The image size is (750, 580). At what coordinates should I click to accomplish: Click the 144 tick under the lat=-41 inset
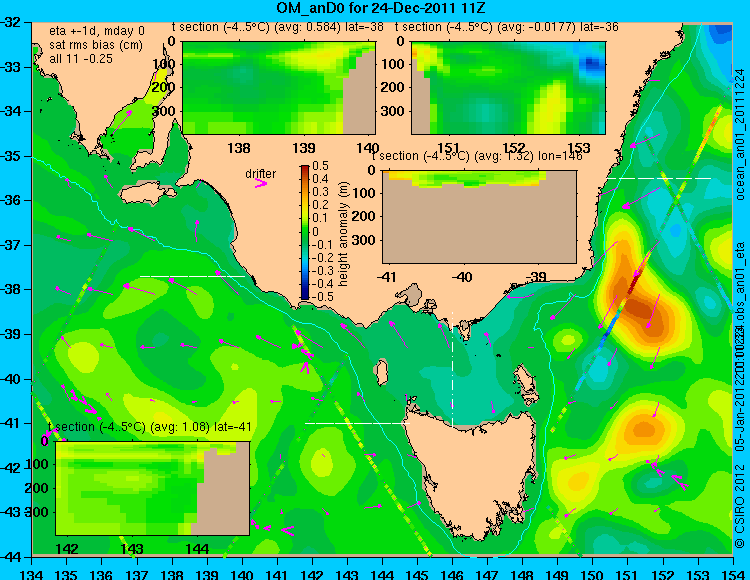[197, 549]
